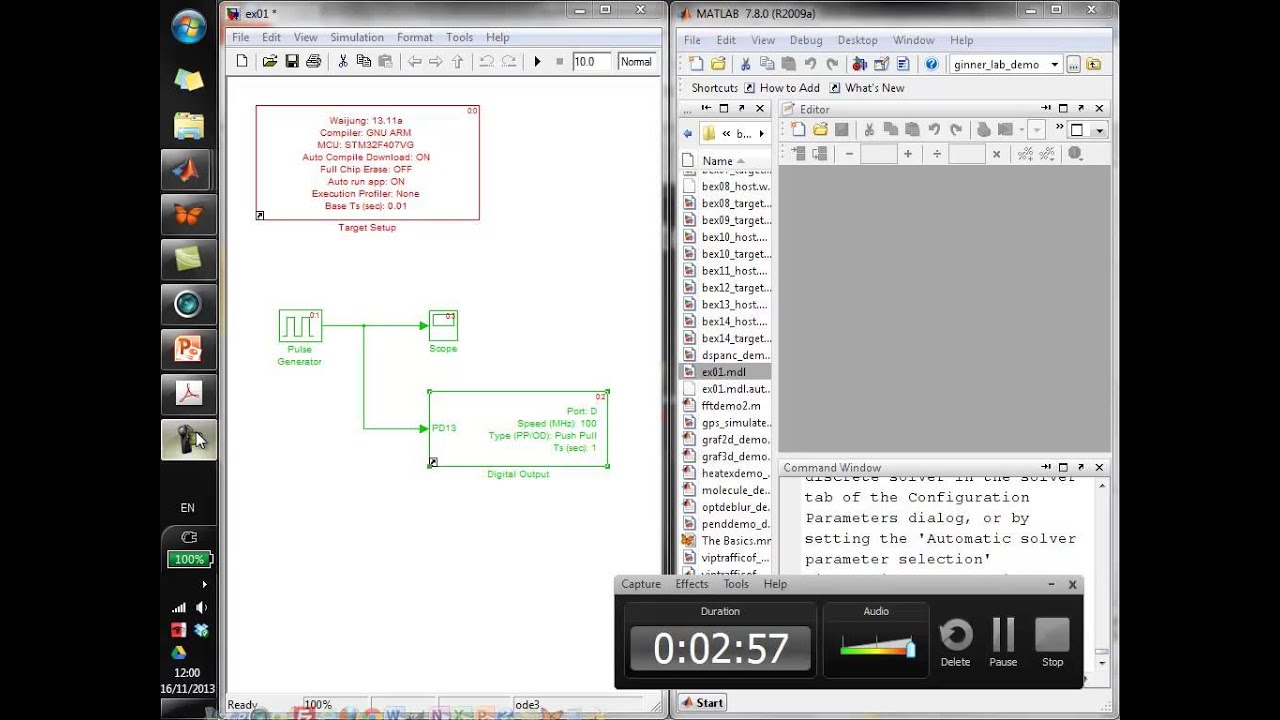This screenshot has width=1280, height=720.
Task: Stop simulation using the square stop icon
Action: coord(560,62)
